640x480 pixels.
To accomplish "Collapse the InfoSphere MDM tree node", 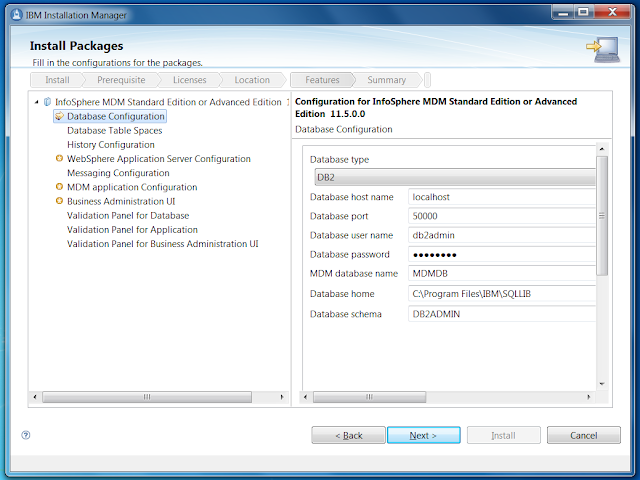I will (37, 102).
